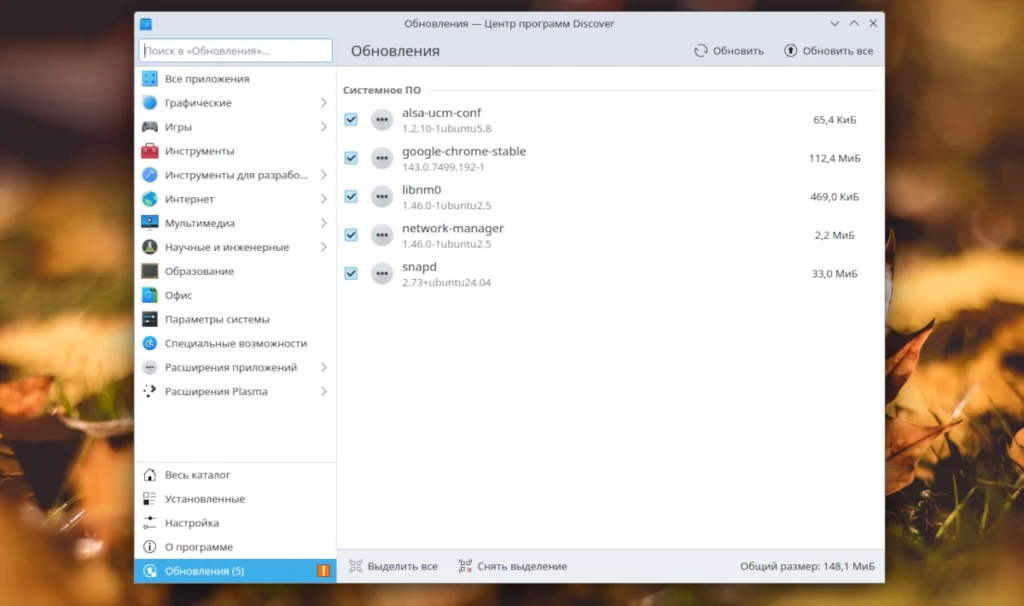Click the alsa-ucm-conf package name
The width and height of the screenshot is (1024, 606).
[x=441, y=113]
